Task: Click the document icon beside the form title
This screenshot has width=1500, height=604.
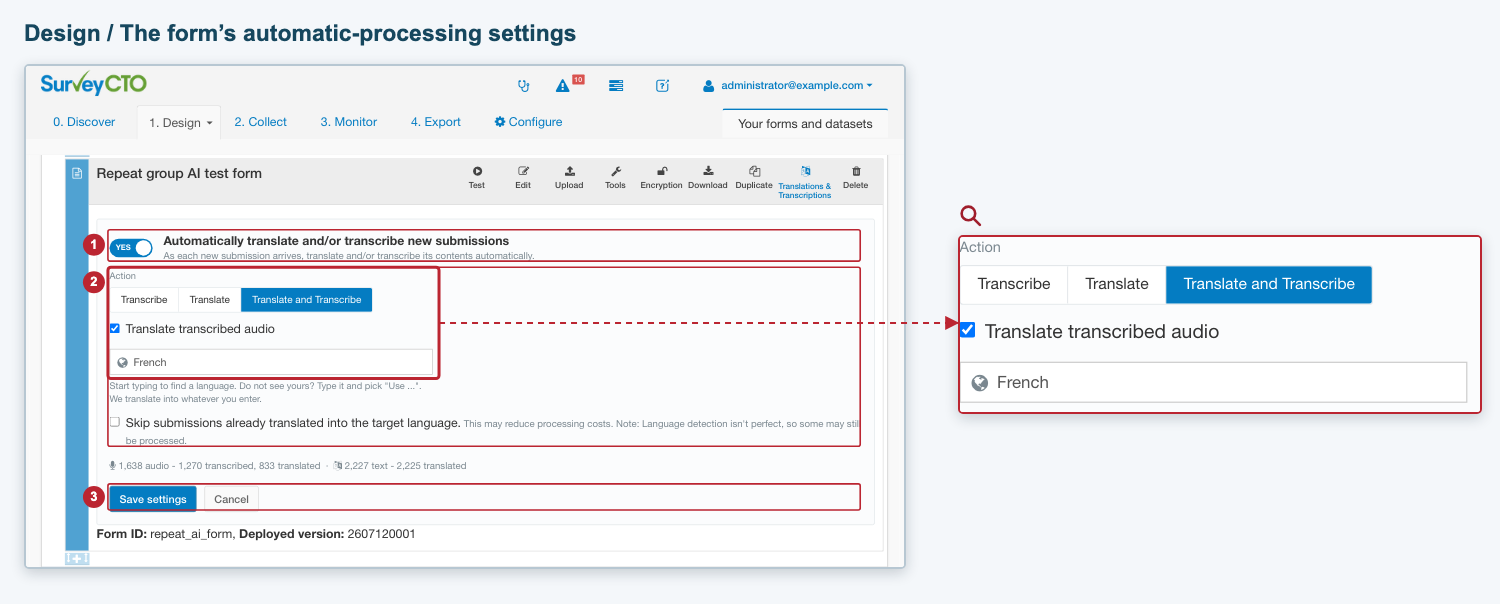Action: pyautogui.click(x=77, y=173)
